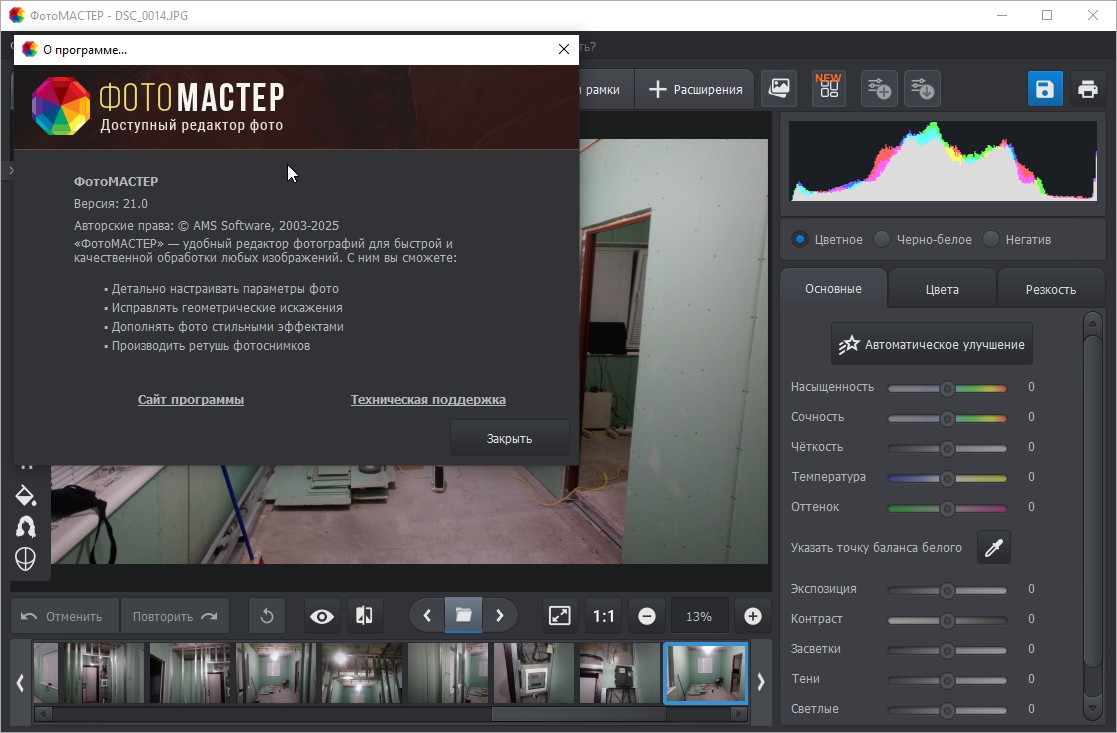Click the Версия: 21.0 text

(x=111, y=204)
